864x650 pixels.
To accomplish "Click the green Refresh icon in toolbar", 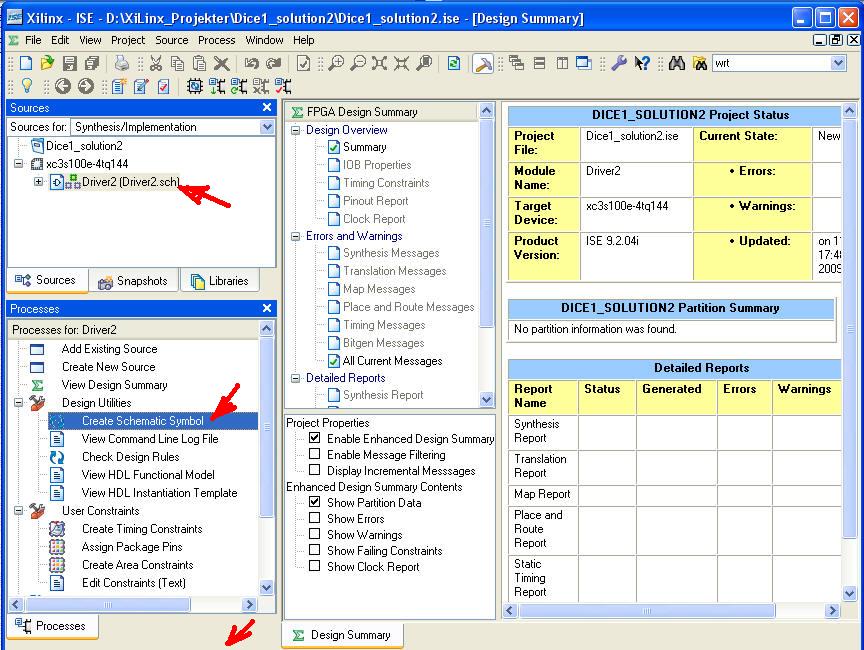I will pyautogui.click(x=453, y=63).
